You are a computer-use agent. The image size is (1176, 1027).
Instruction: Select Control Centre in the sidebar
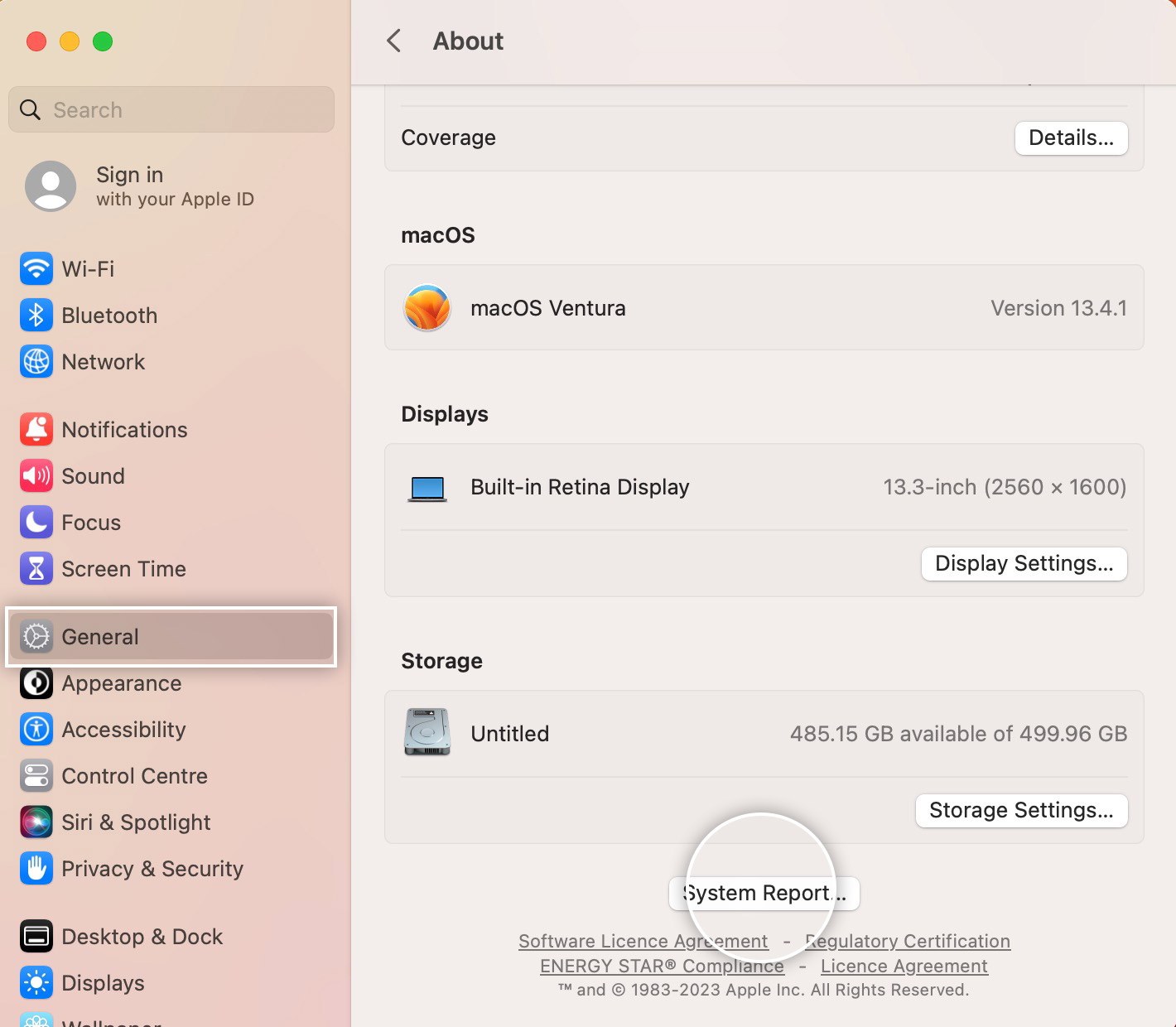click(x=171, y=775)
